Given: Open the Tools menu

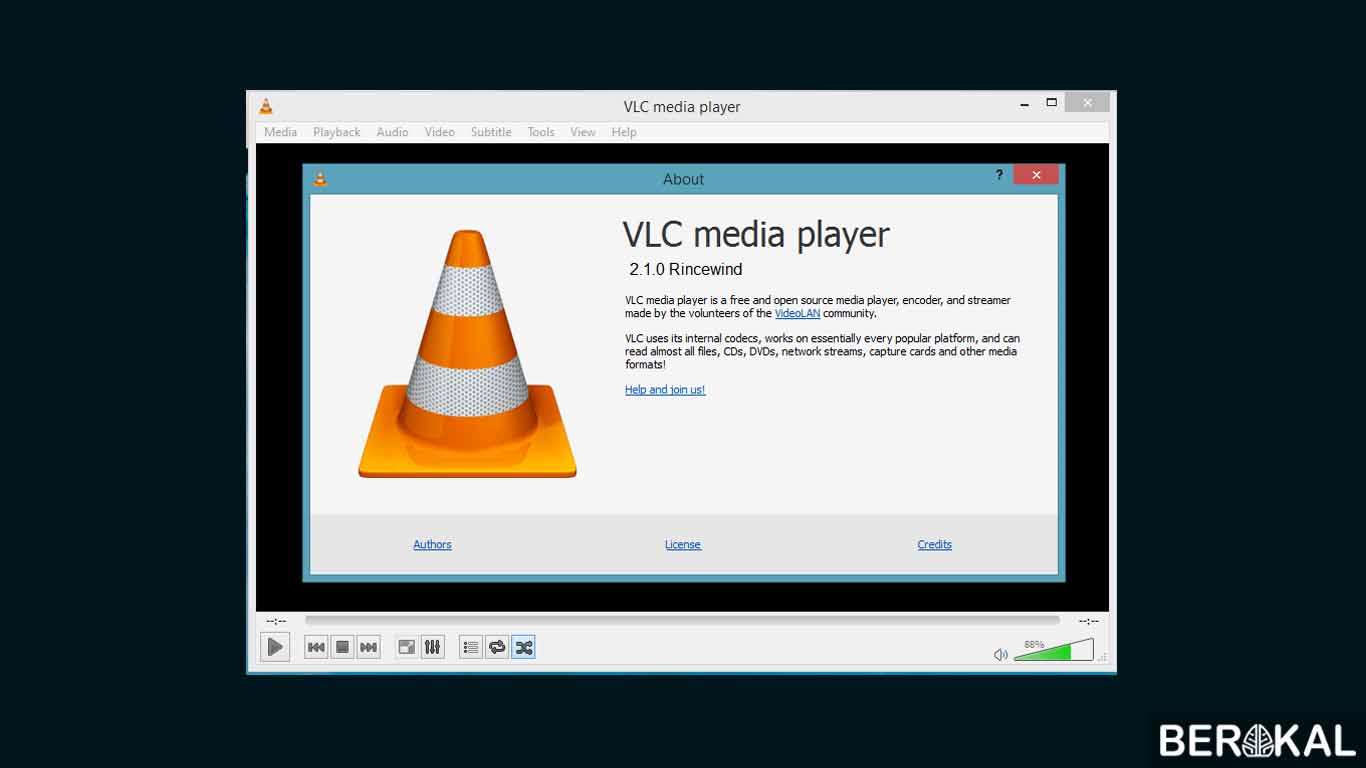Looking at the screenshot, I should 540,131.
